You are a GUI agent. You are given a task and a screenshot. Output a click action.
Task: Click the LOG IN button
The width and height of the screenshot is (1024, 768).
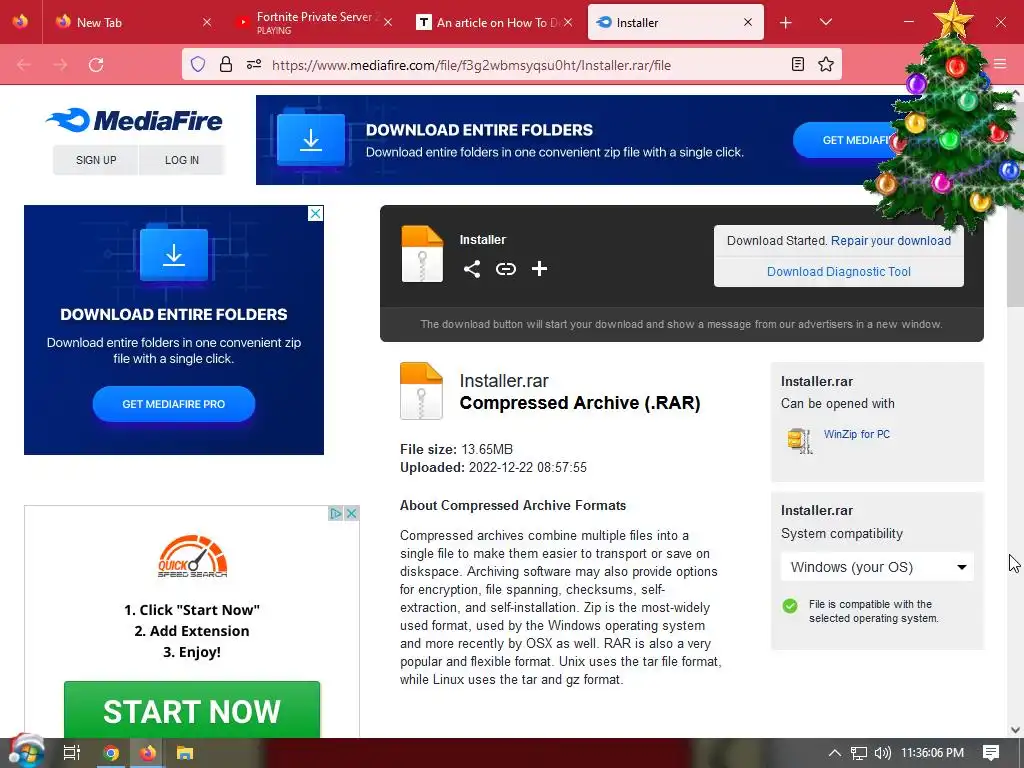click(x=182, y=160)
